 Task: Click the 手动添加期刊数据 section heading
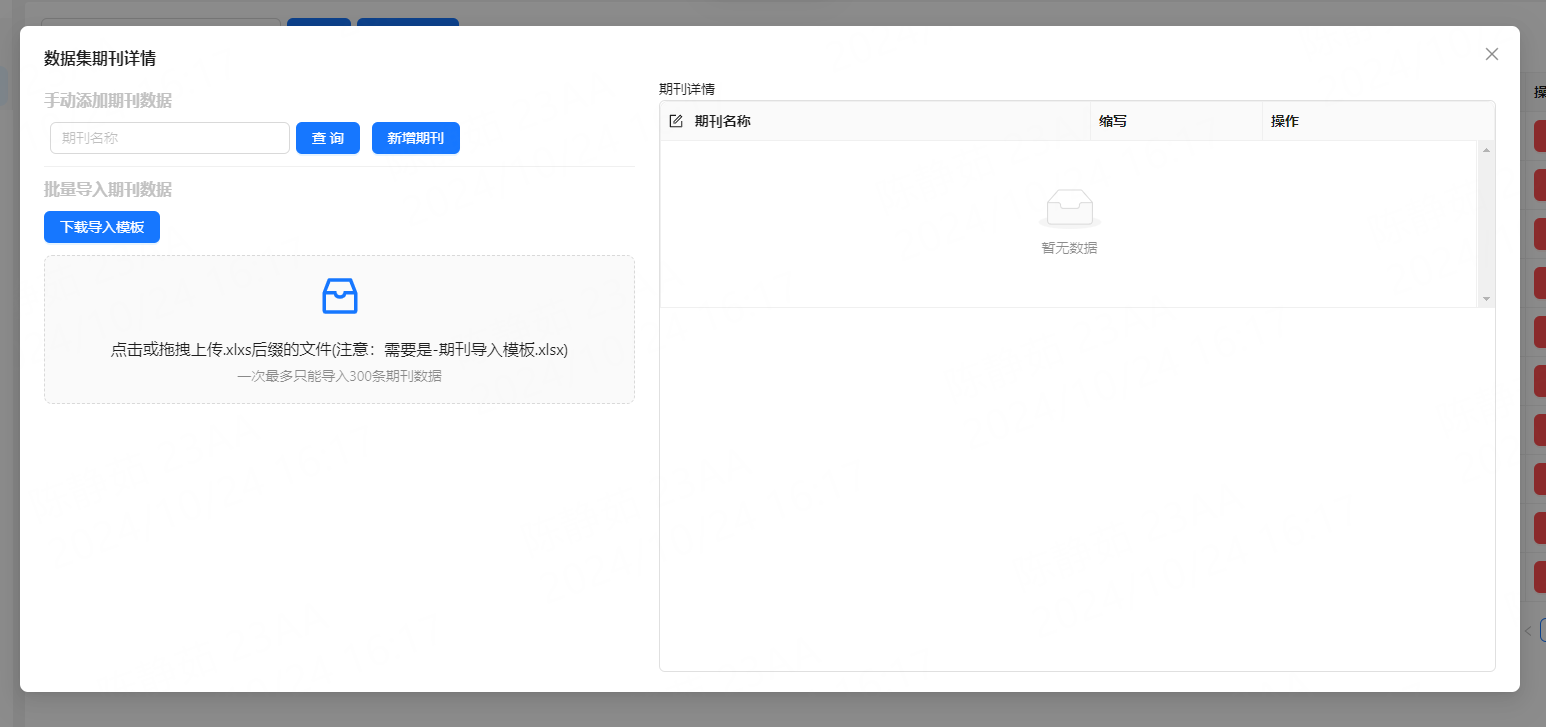coord(108,100)
